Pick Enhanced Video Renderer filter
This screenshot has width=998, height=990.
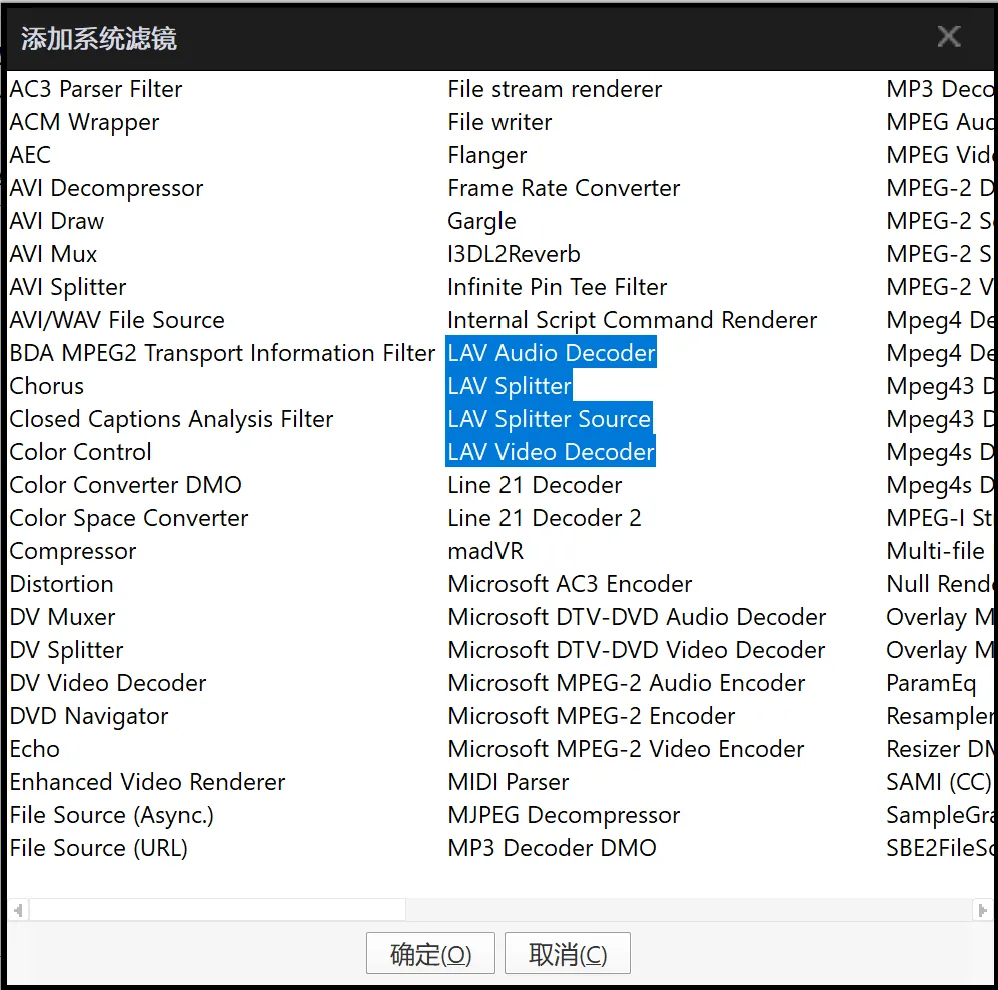147,782
